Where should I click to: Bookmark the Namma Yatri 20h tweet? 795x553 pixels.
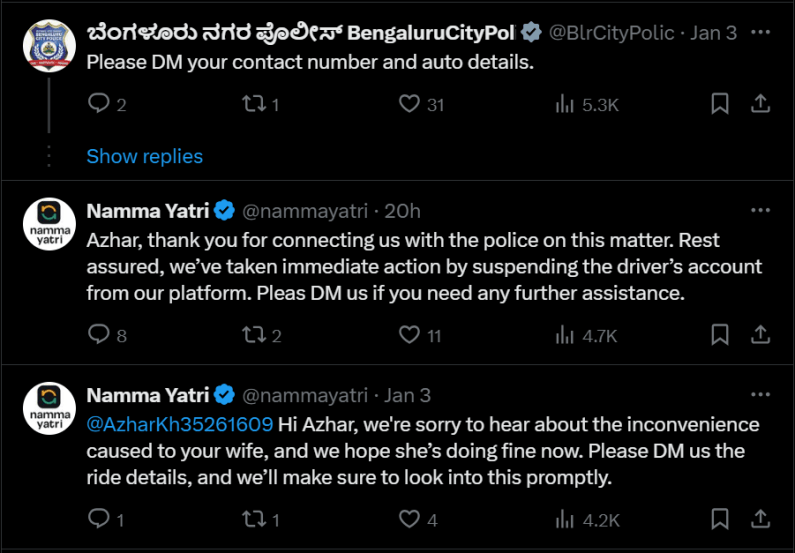pos(719,335)
